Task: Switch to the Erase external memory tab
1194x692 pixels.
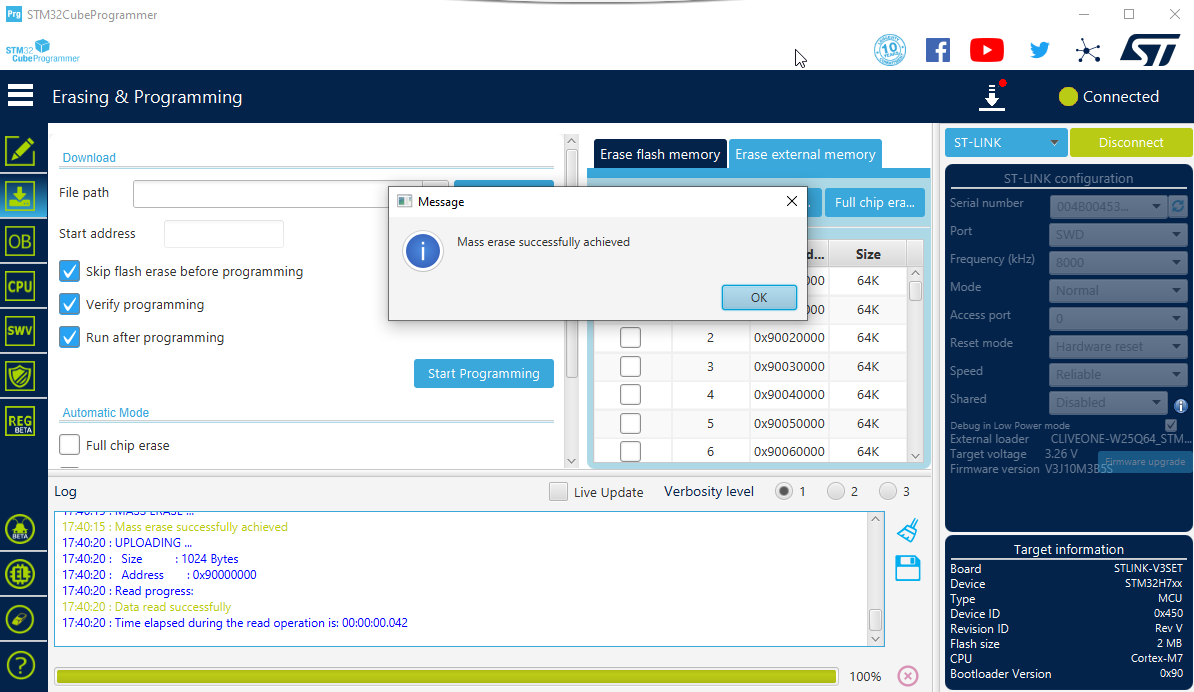Action: point(805,154)
